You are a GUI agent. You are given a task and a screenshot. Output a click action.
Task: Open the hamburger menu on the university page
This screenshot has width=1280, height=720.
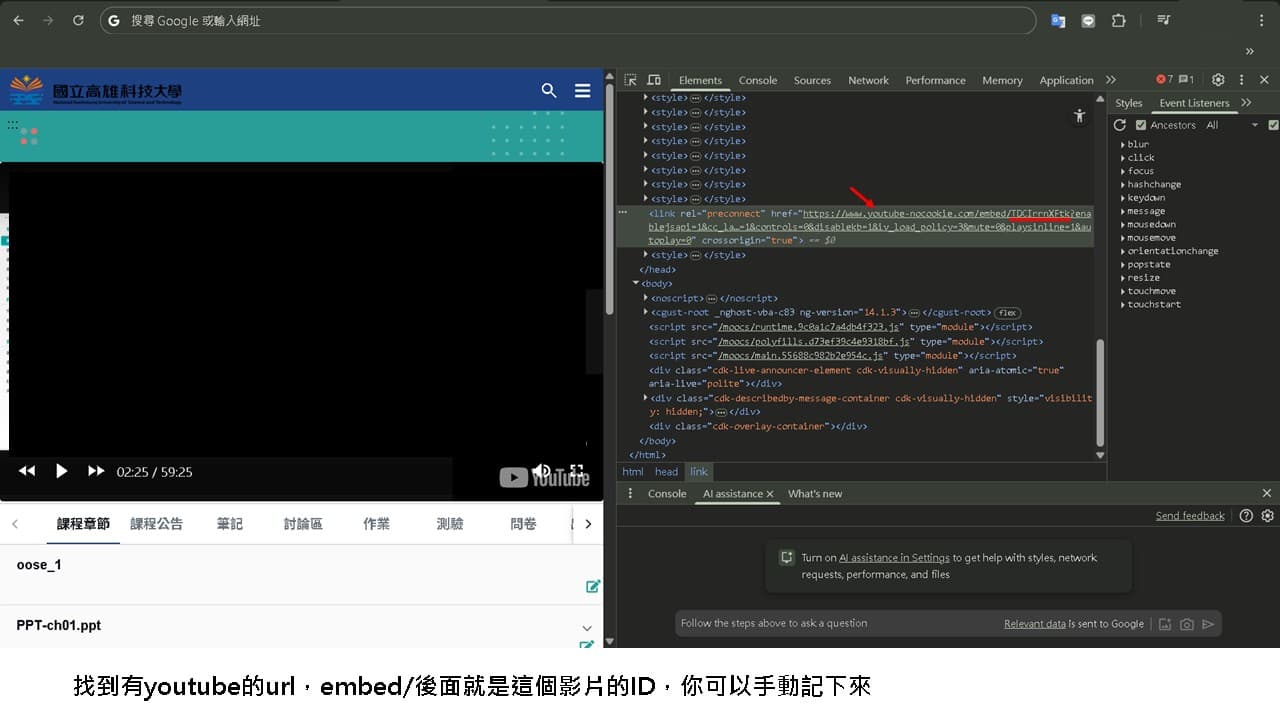pyautogui.click(x=583, y=91)
